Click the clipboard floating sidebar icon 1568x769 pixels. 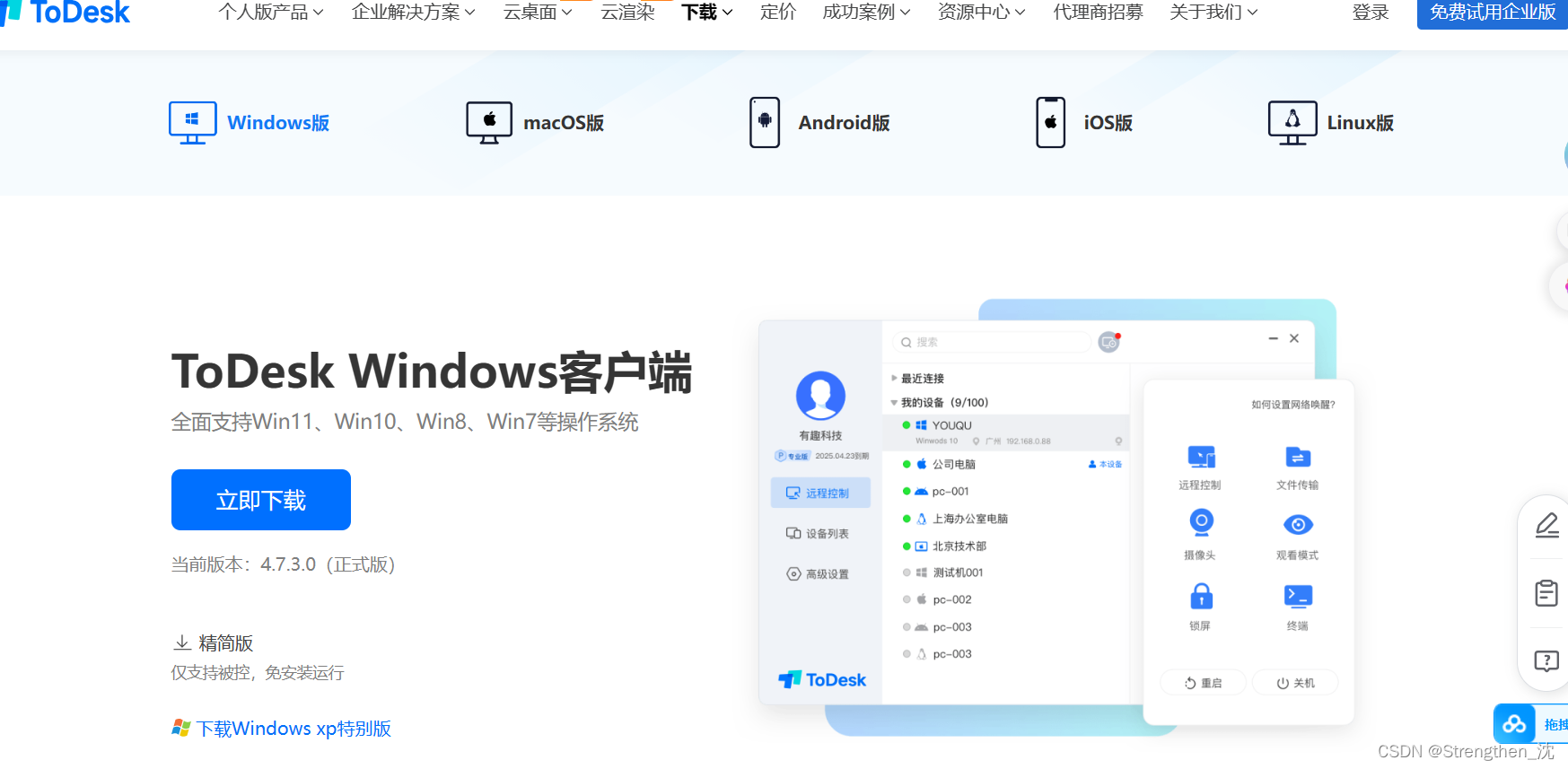(1546, 593)
